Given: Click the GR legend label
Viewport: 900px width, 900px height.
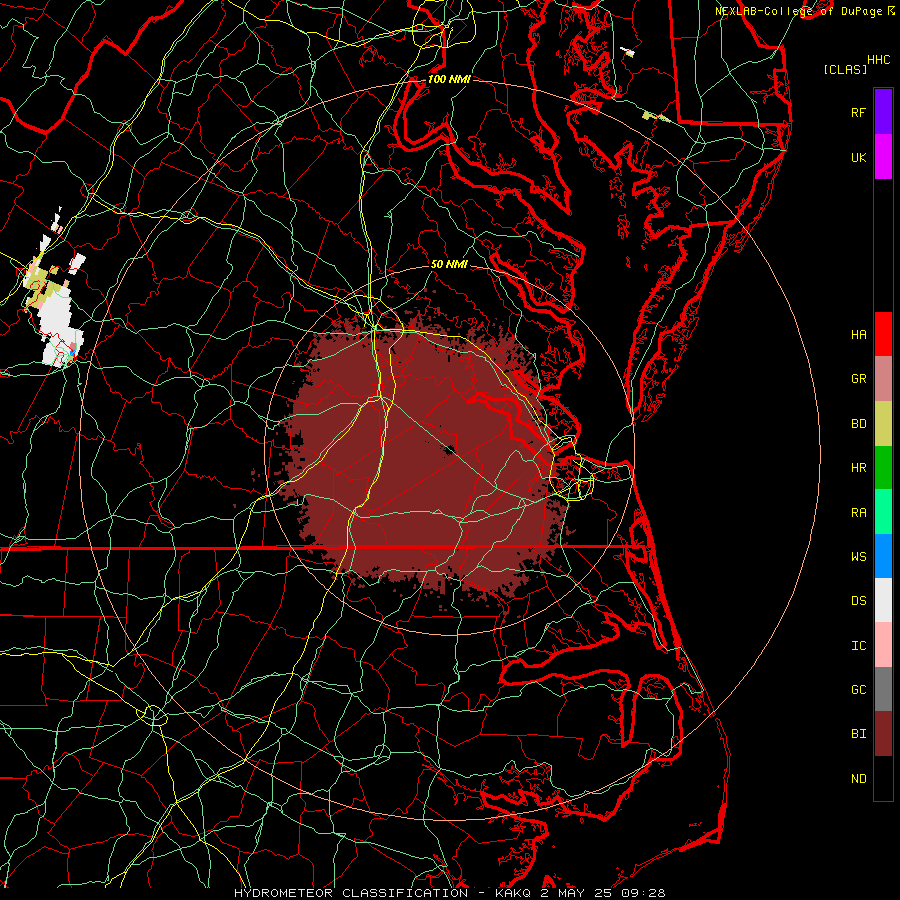Looking at the screenshot, I should point(858,379).
